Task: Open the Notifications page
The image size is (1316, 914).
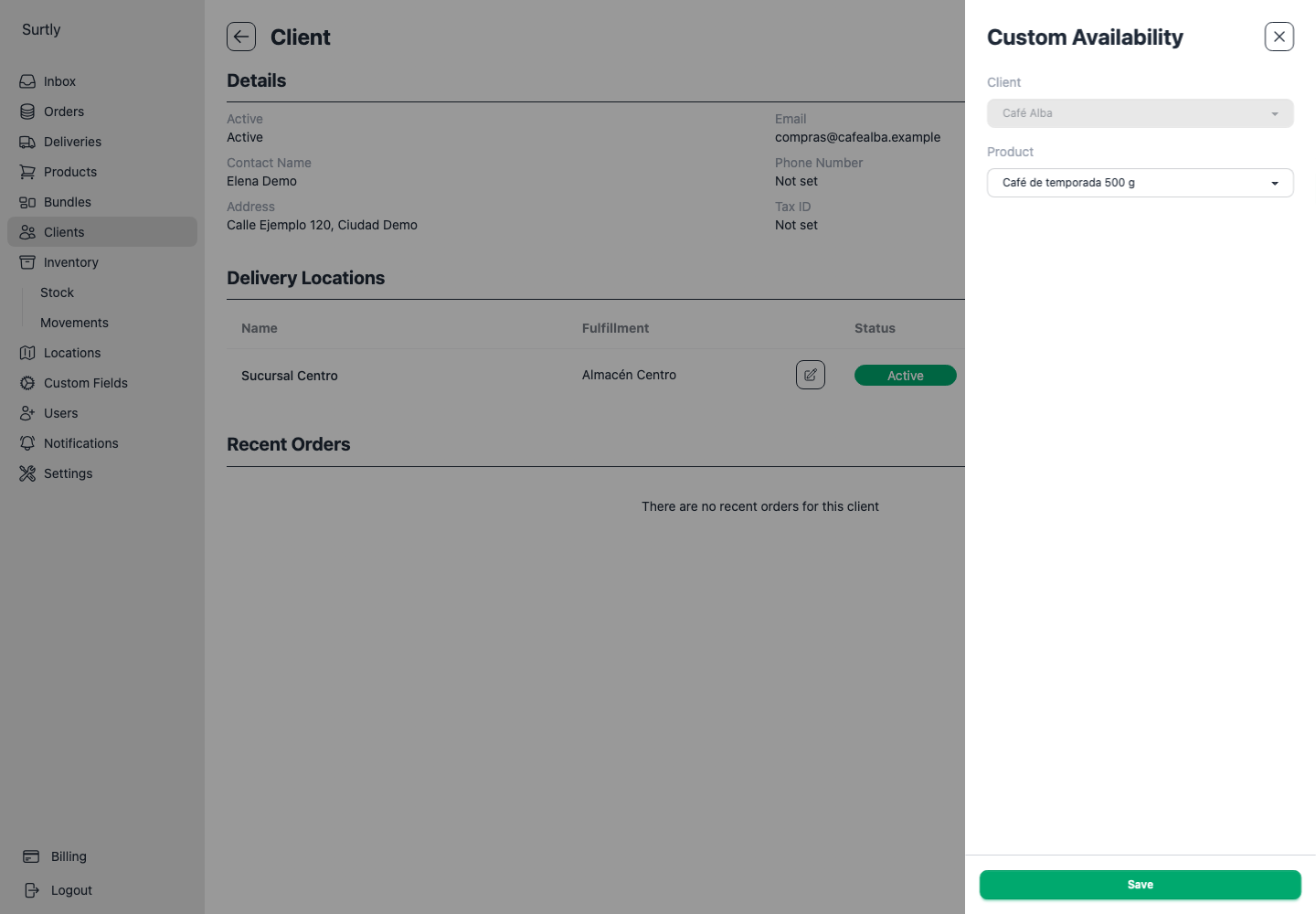Action: click(102, 443)
